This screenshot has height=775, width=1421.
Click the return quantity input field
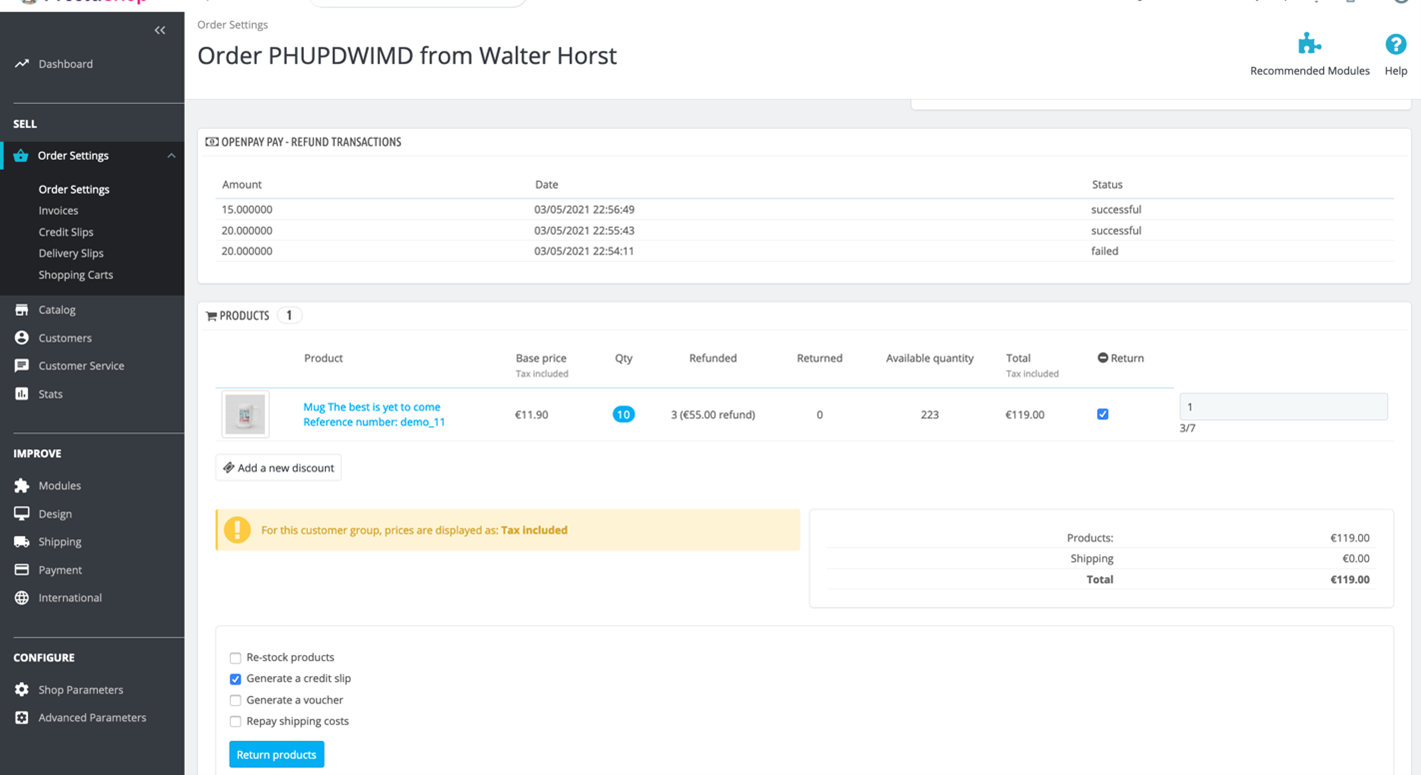tap(1283, 407)
